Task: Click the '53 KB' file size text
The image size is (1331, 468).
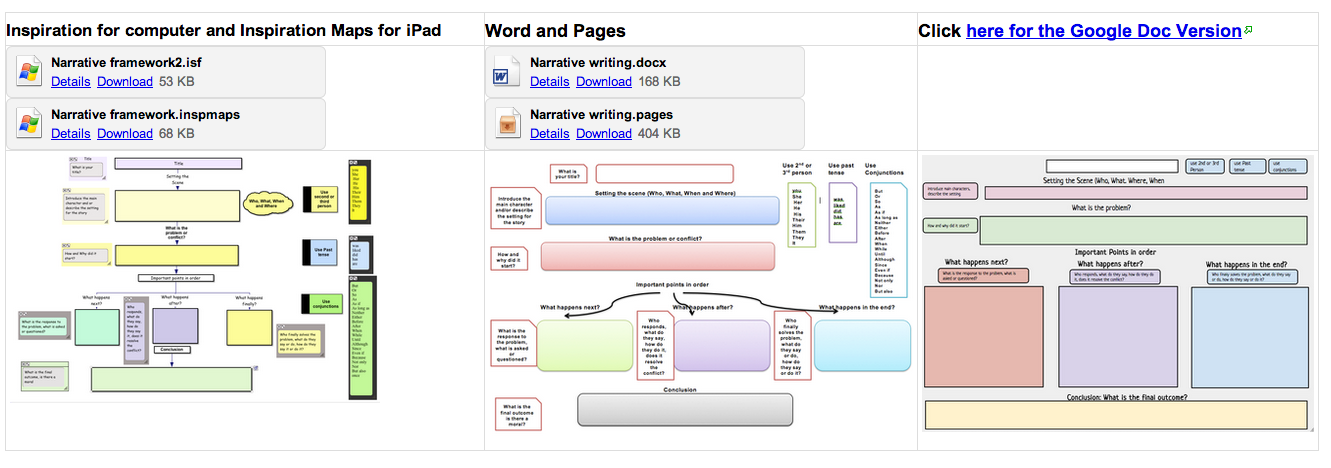Action: tap(177, 81)
